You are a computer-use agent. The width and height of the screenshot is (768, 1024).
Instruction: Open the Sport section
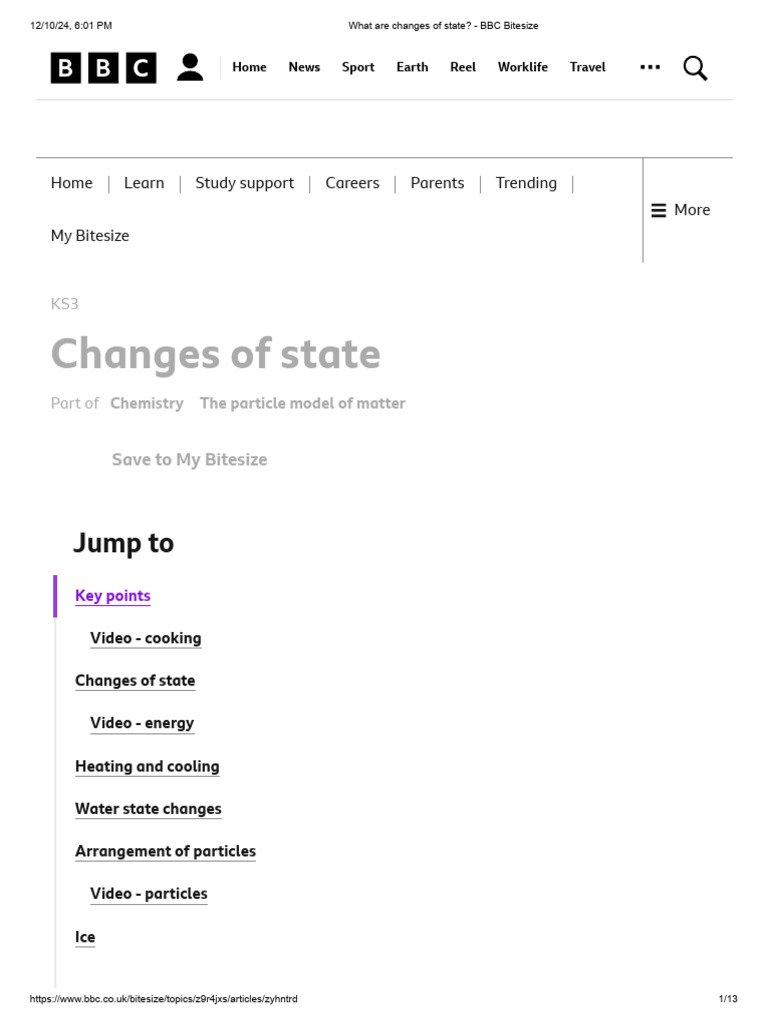point(358,67)
